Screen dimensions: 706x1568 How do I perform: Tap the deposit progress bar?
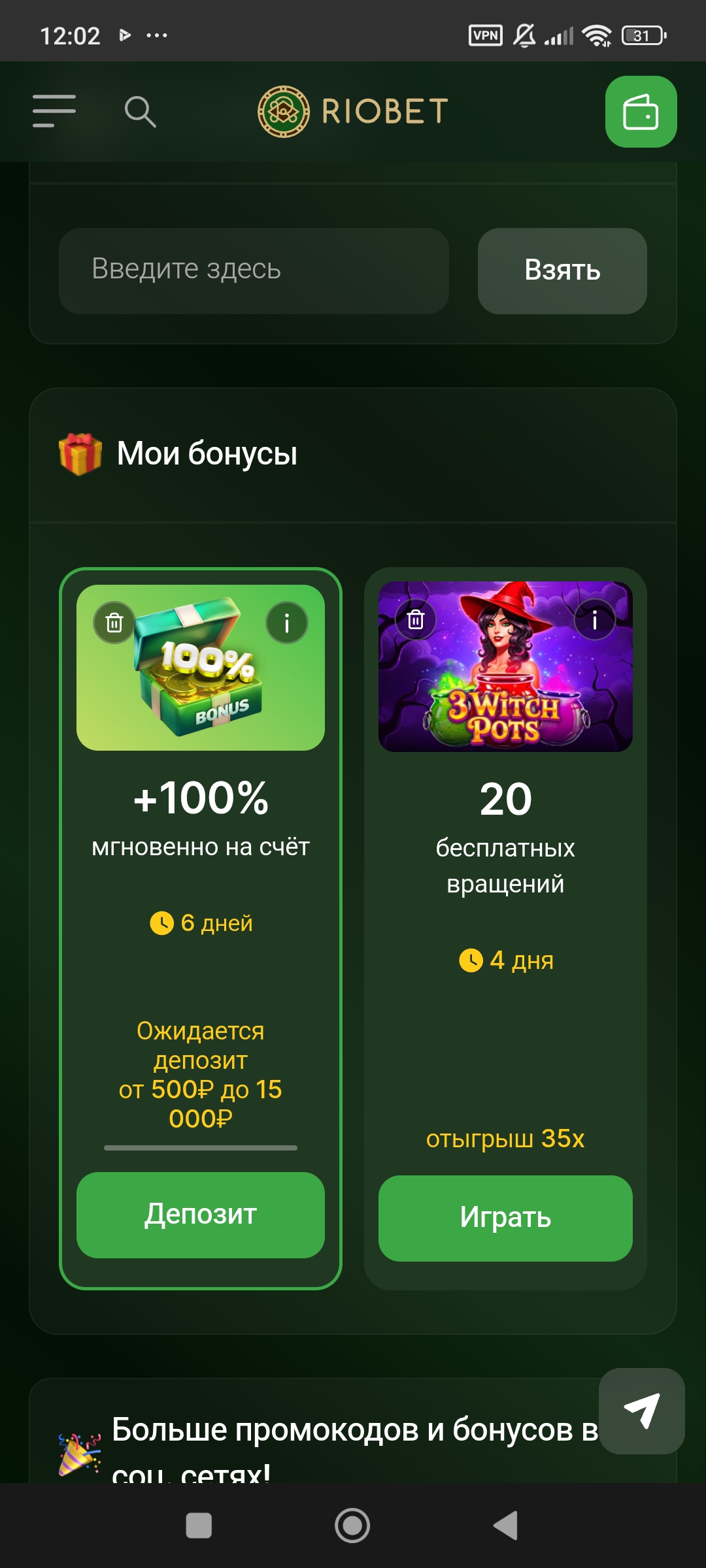coord(201,1147)
